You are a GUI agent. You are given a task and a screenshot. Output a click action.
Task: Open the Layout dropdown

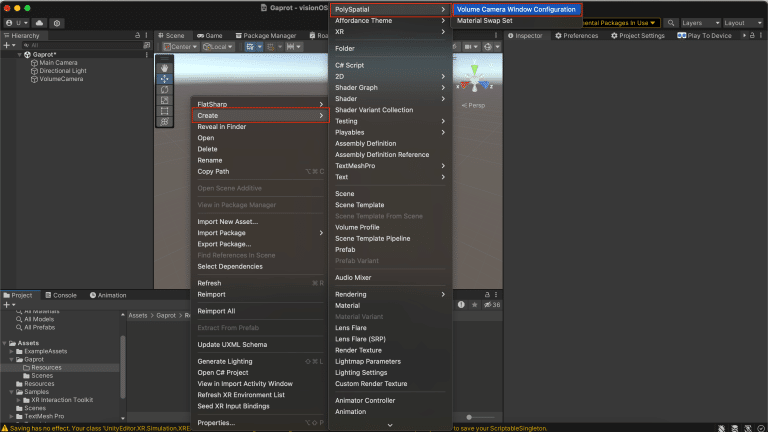(x=743, y=23)
